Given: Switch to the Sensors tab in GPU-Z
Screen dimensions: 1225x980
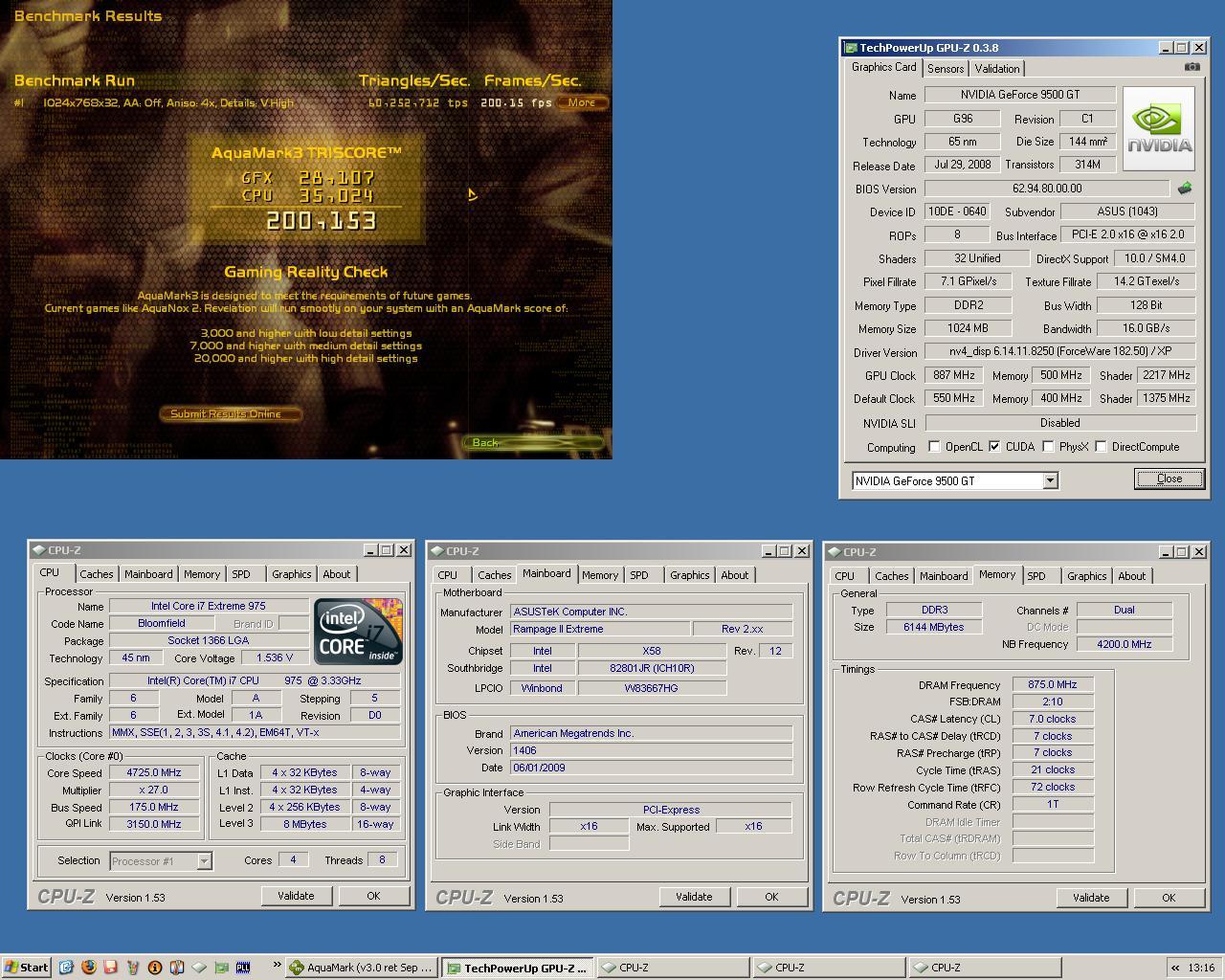Looking at the screenshot, I should point(946,69).
